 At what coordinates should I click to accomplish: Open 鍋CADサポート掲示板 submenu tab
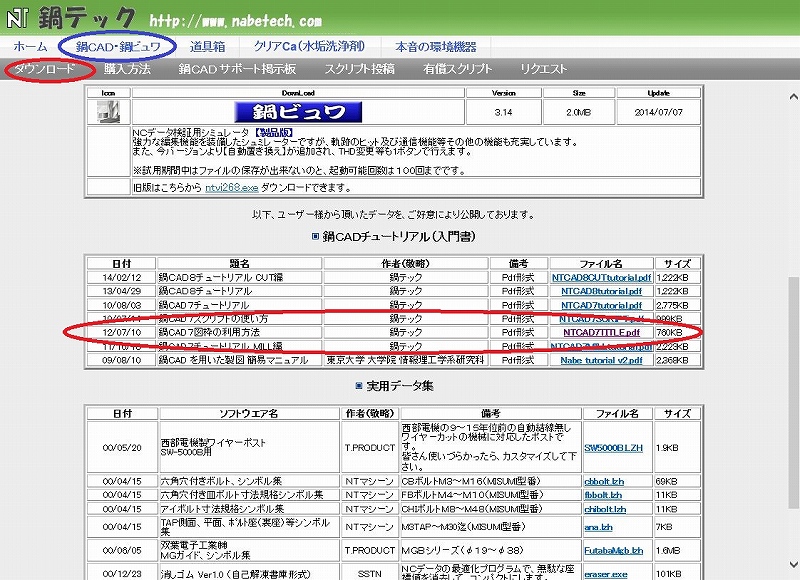point(237,69)
